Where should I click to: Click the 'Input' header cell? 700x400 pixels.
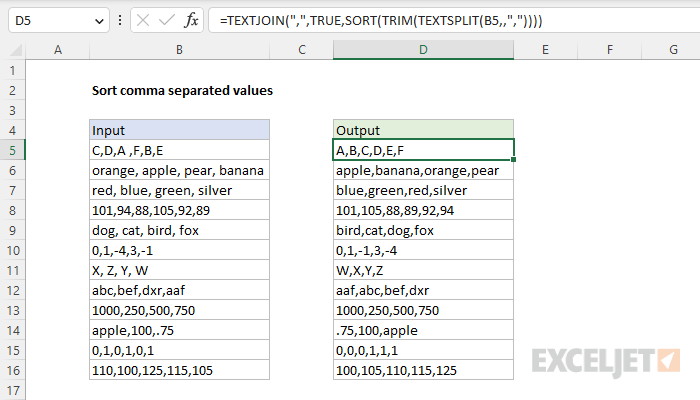click(179, 130)
